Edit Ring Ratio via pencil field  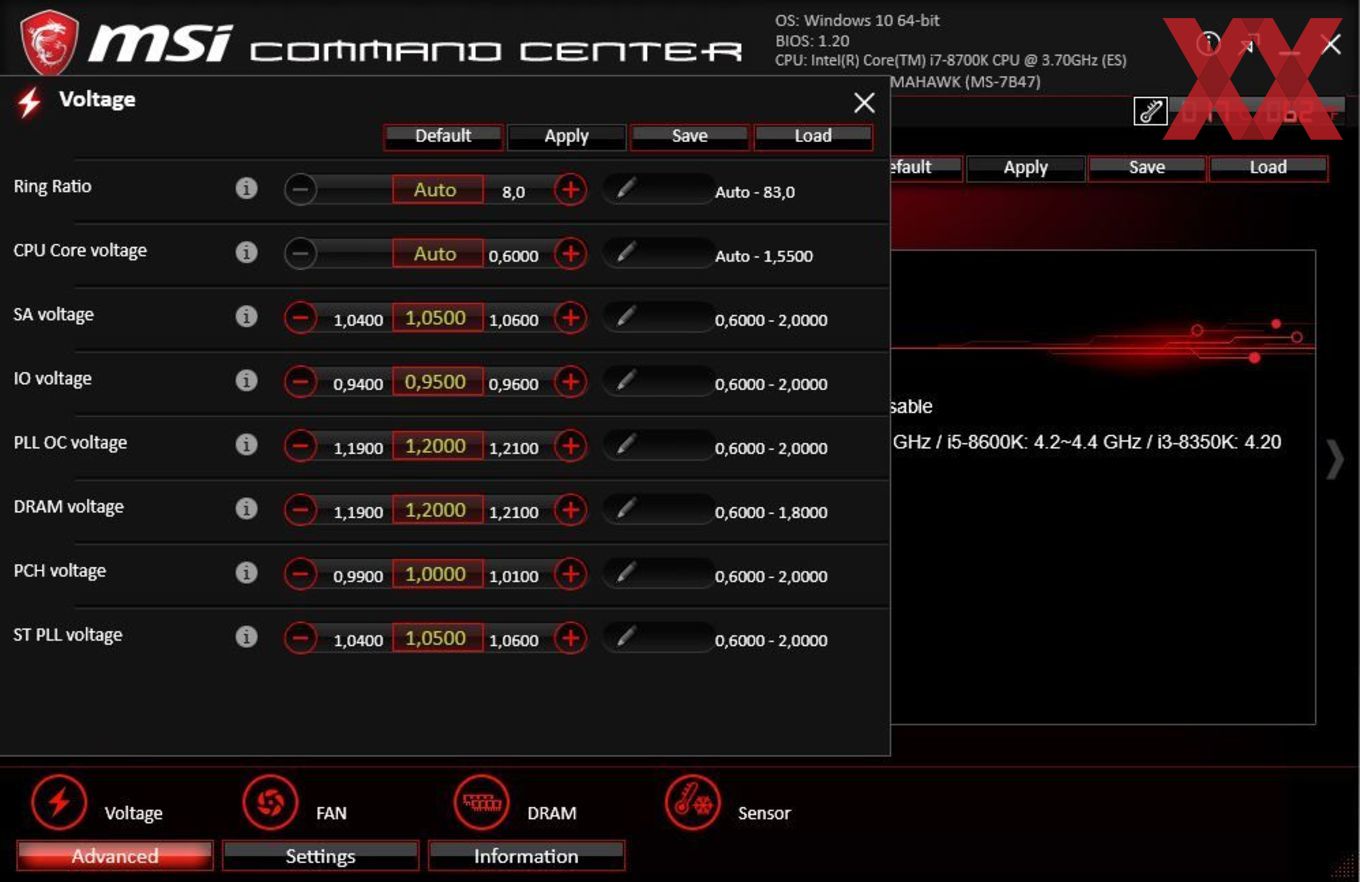[657, 189]
